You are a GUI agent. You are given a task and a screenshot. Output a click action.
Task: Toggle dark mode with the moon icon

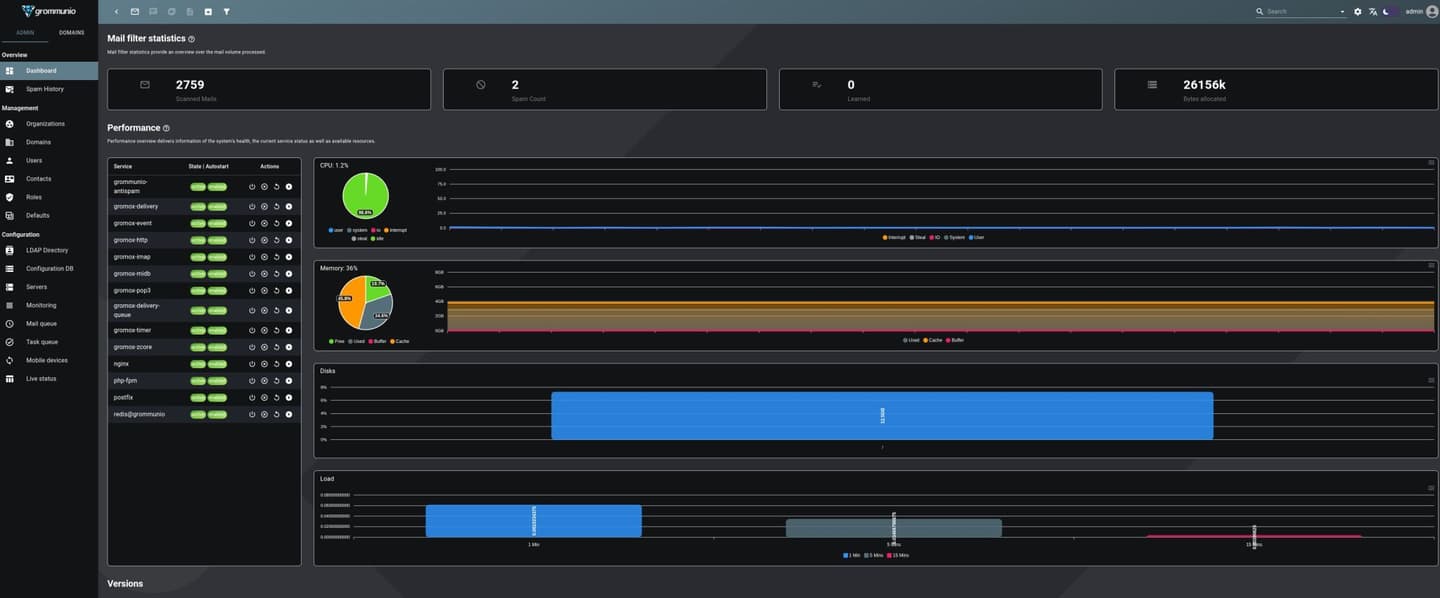[1386, 11]
